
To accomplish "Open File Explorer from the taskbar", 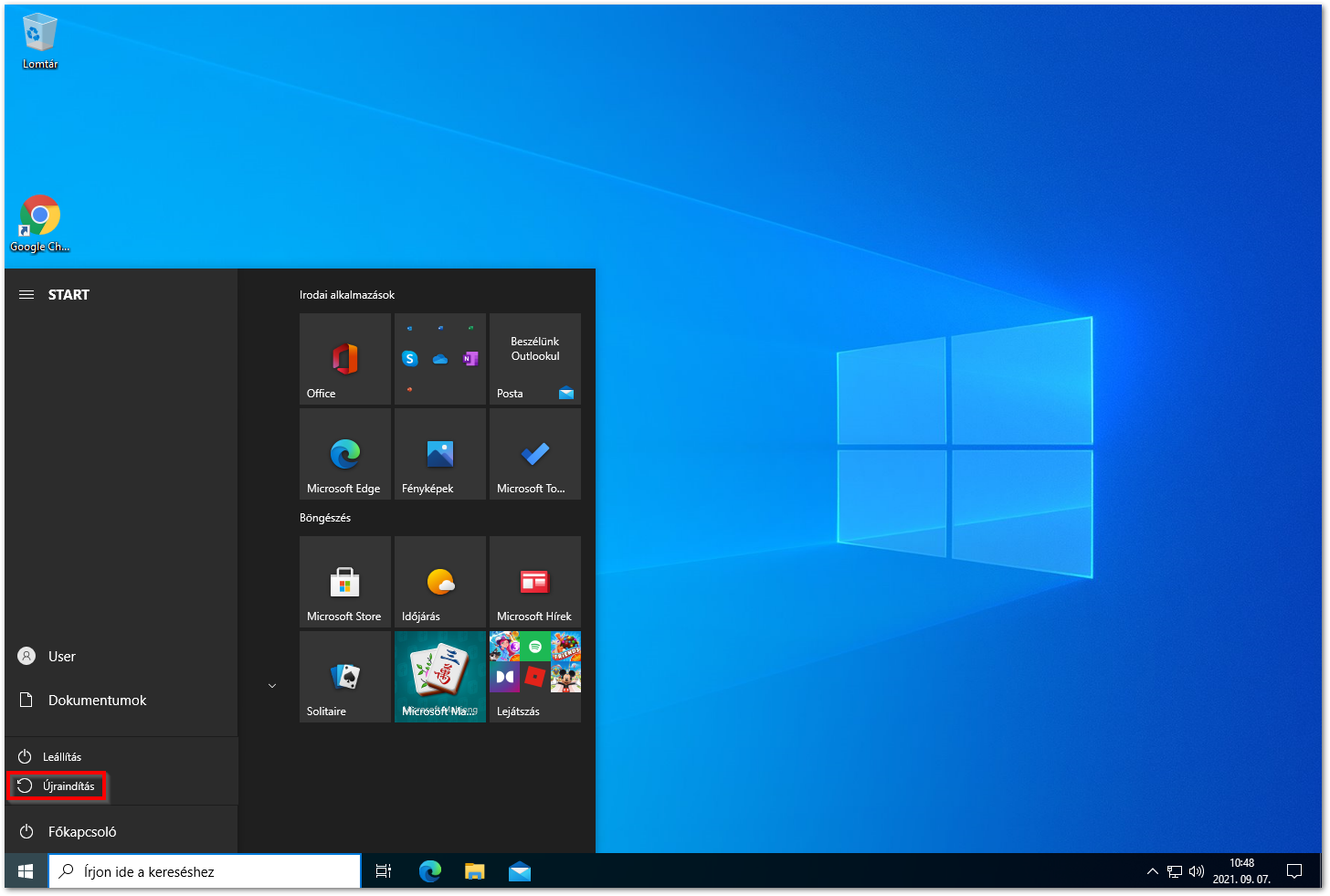I will tap(474, 871).
